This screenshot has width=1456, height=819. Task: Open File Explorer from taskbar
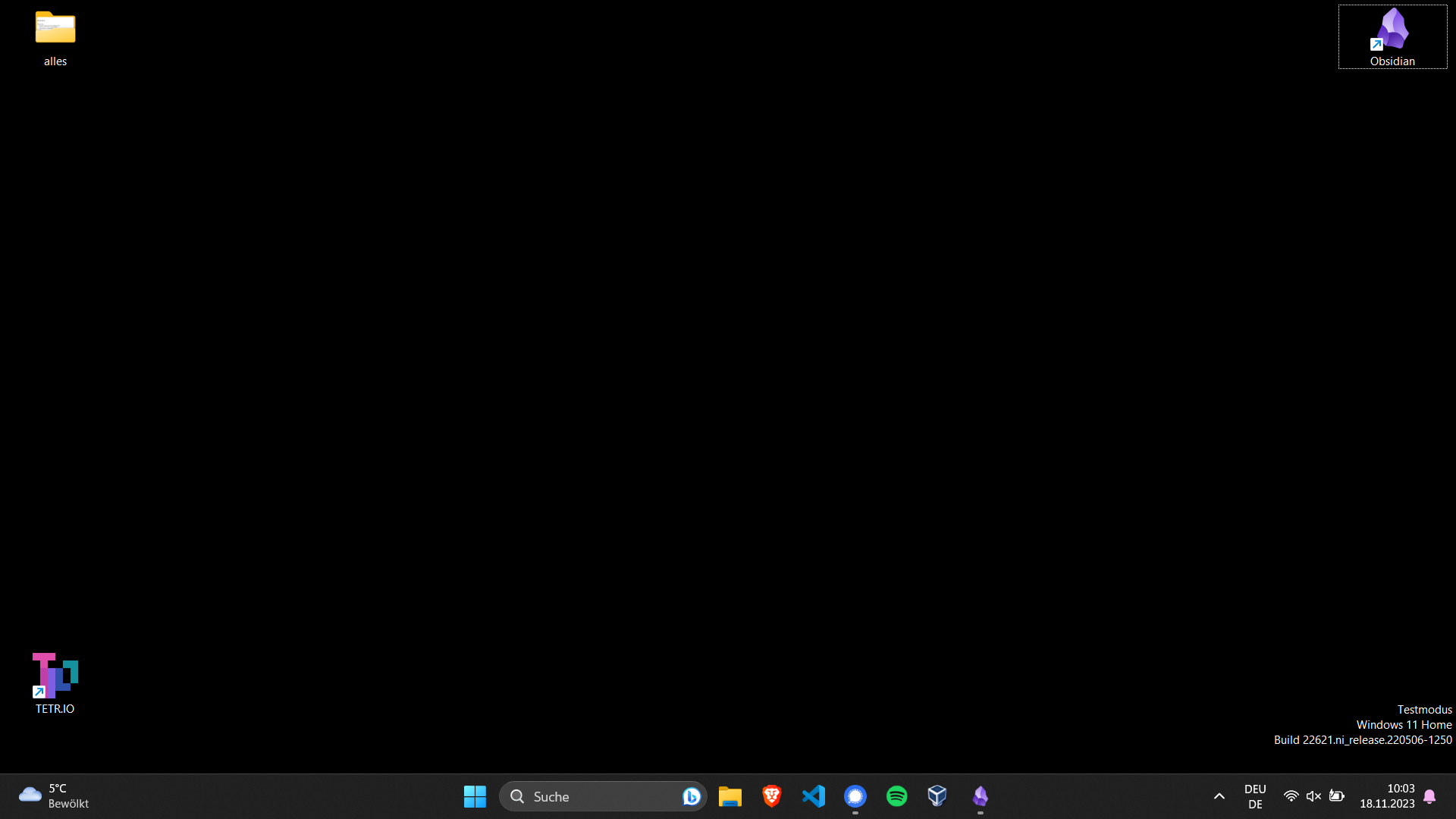(x=730, y=796)
